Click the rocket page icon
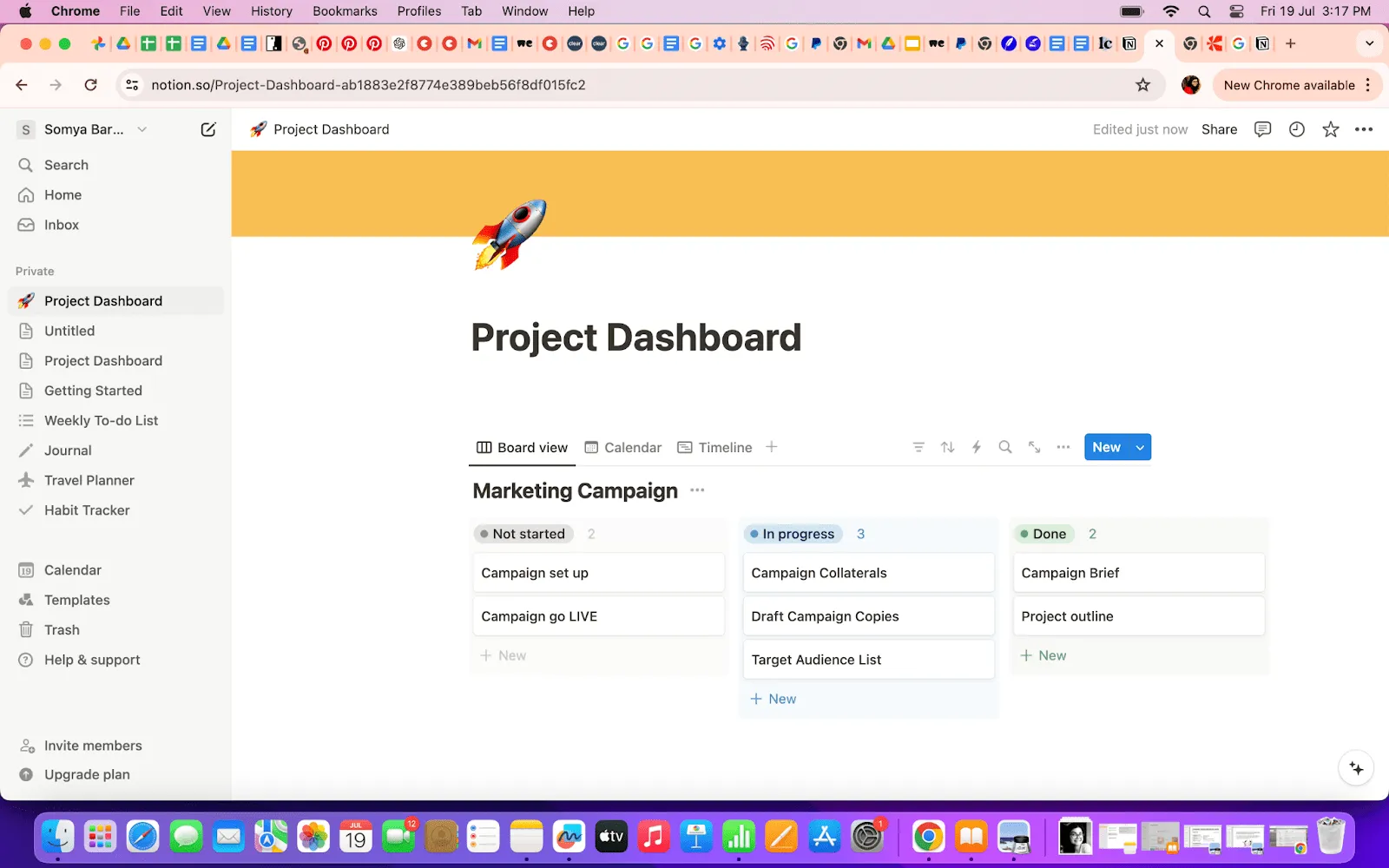Image resolution: width=1389 pixels, height=868 pixels. click(510, 234)
